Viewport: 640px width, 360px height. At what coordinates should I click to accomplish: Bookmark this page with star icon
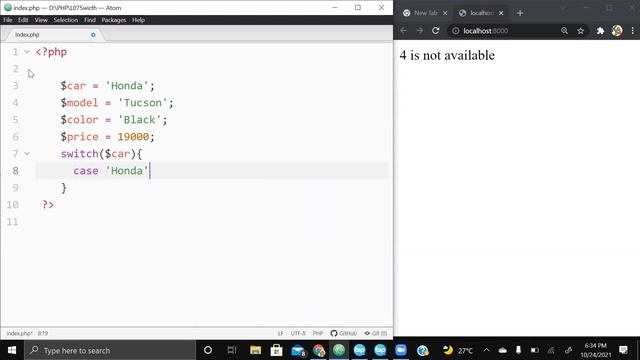pos(580,31)
